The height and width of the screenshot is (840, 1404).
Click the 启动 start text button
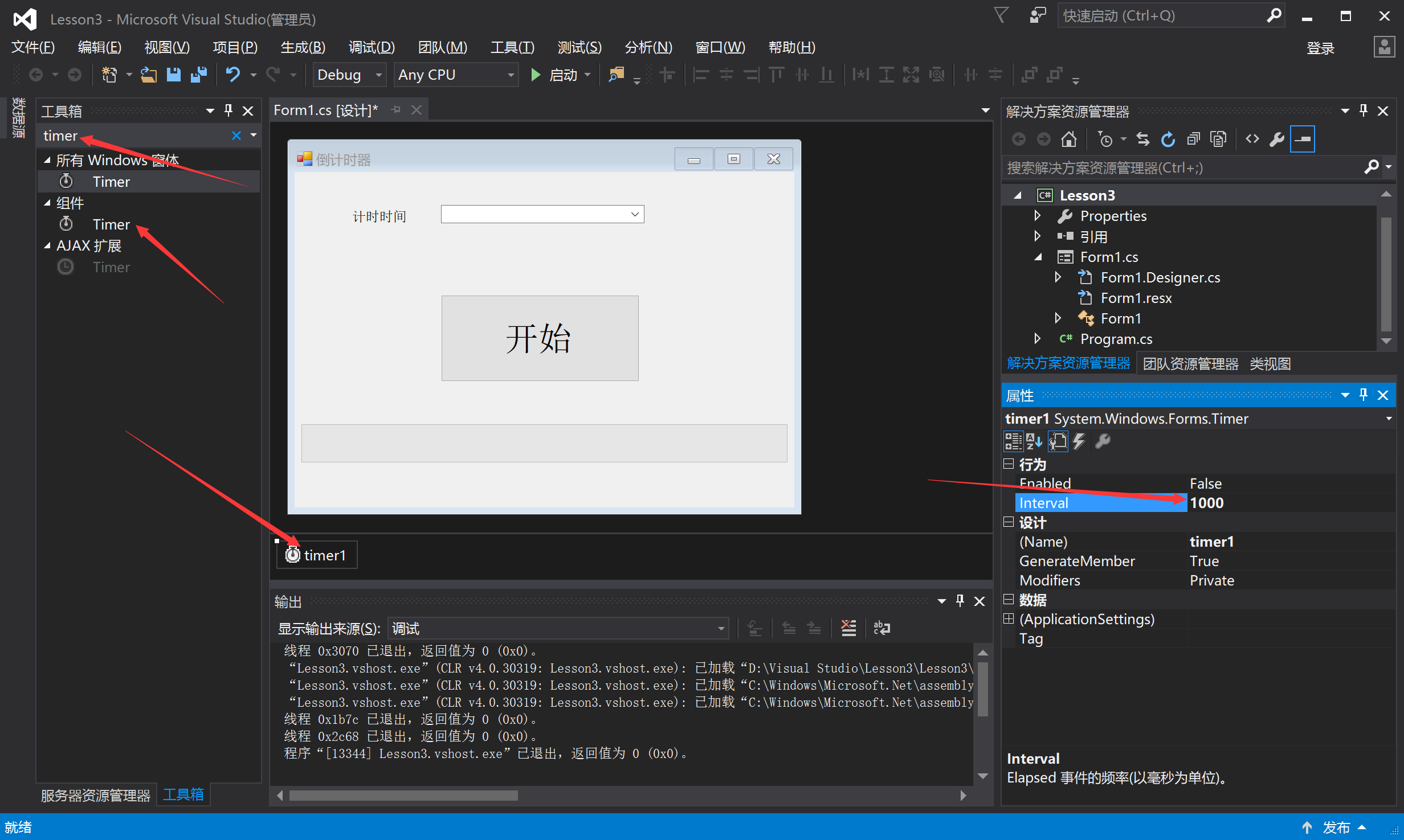tap(564, 75)
